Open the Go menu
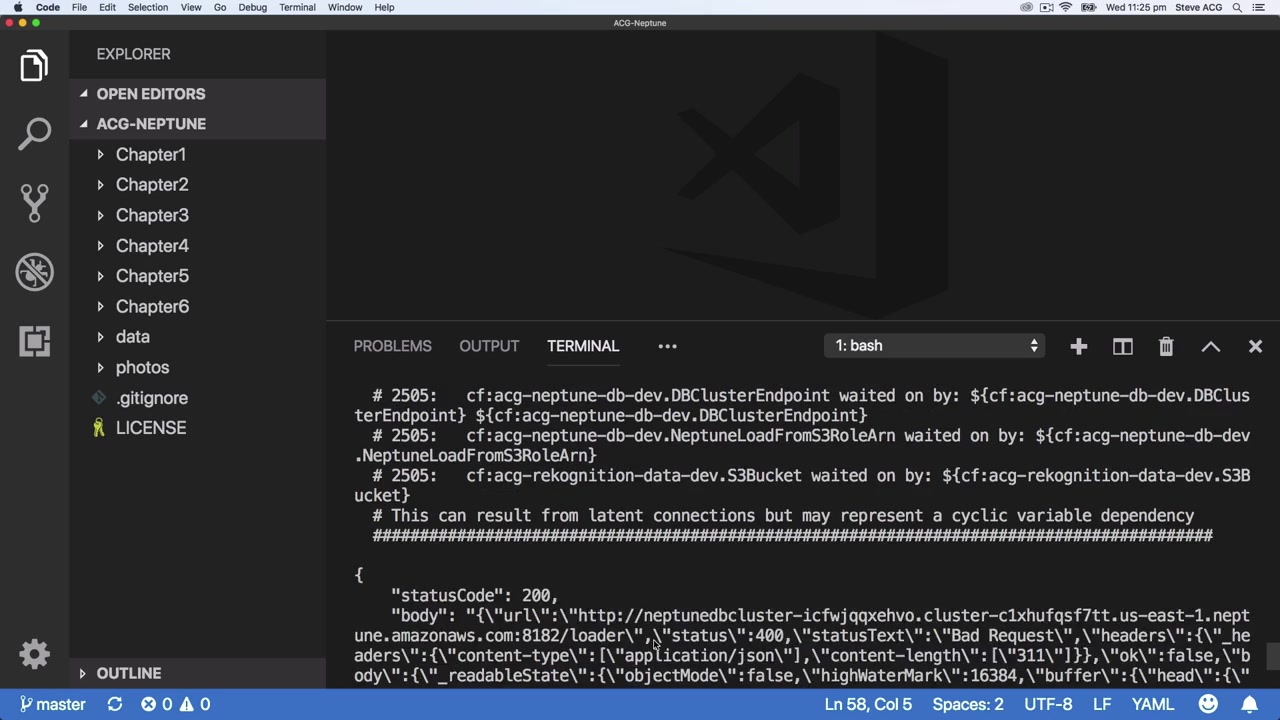 (x=220, y=7)
